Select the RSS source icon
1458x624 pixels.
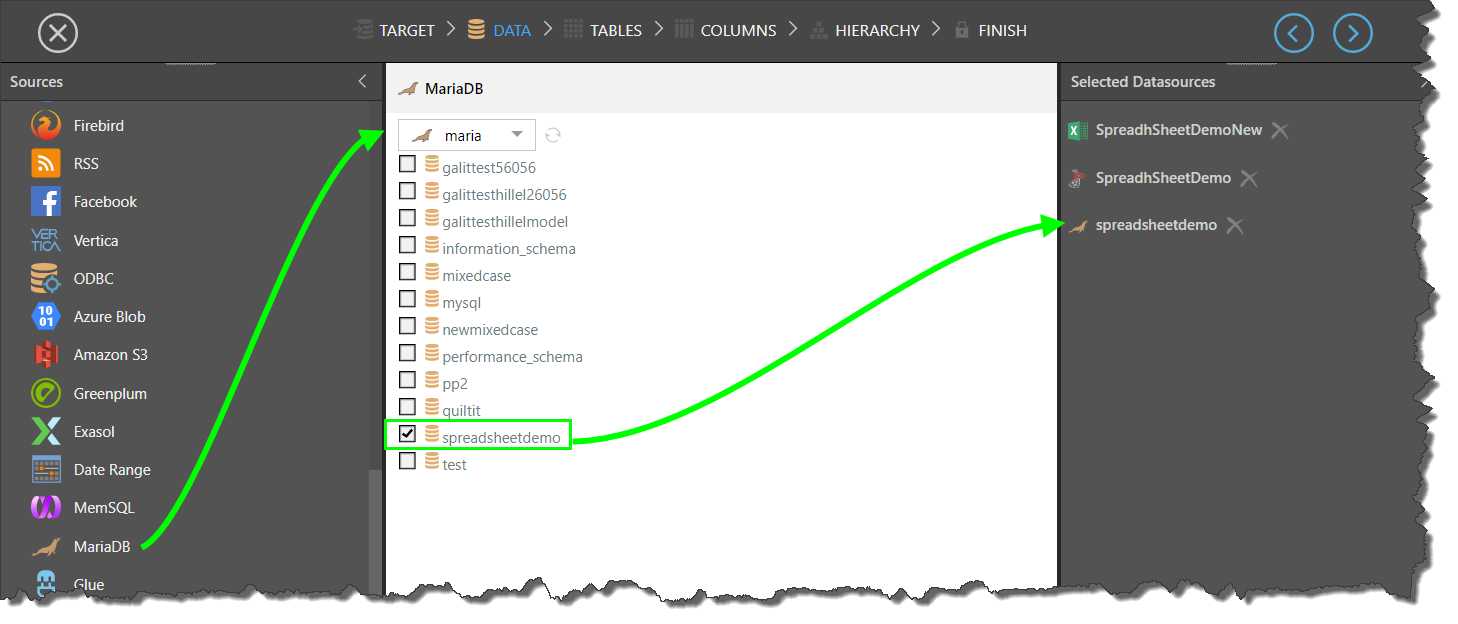point(46,163)
